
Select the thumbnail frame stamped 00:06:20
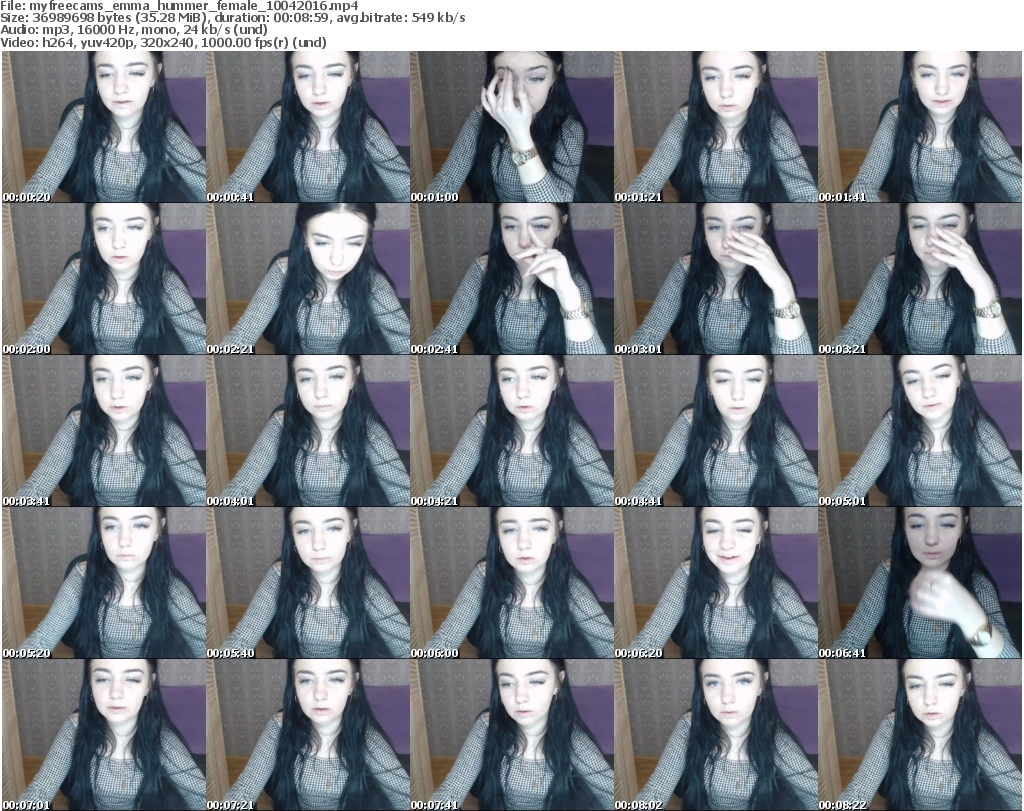point(716,583)
